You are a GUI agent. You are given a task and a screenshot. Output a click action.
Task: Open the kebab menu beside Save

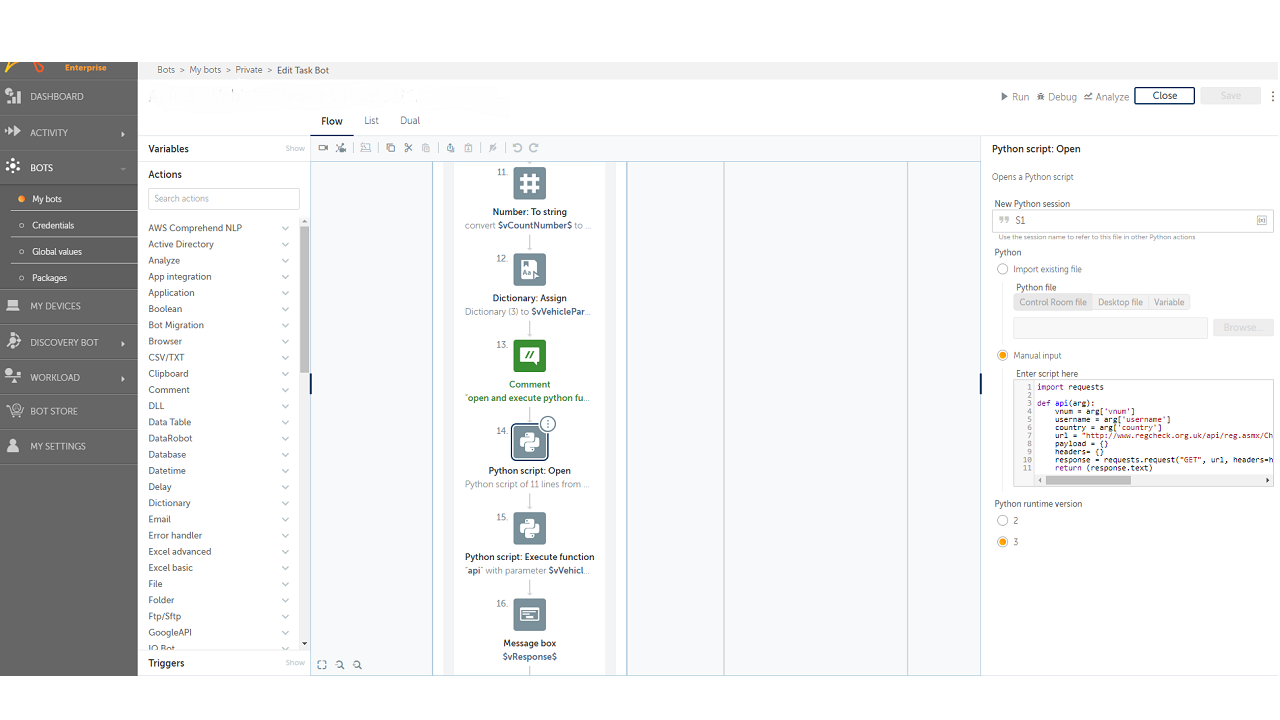[1273, 96]
